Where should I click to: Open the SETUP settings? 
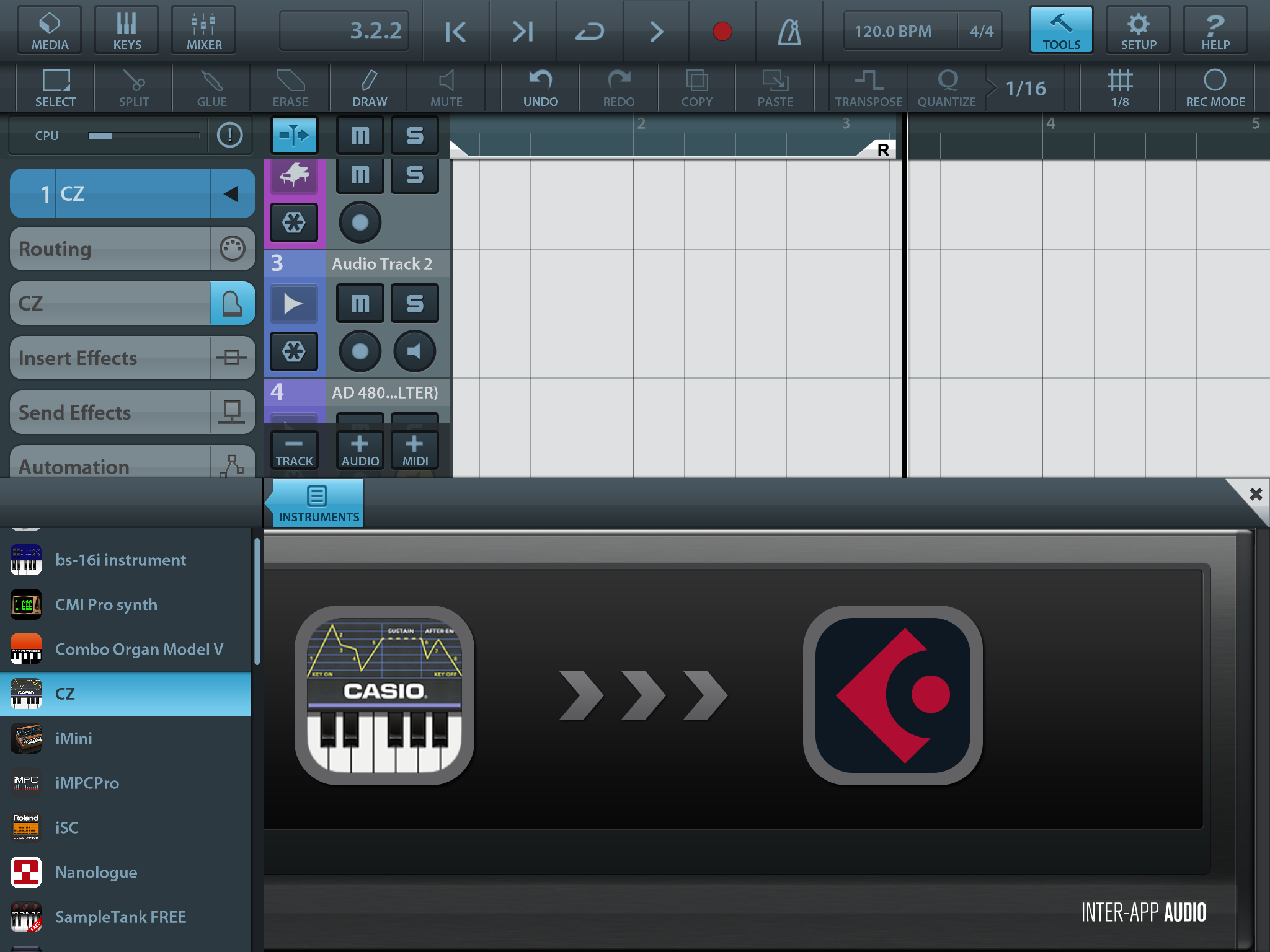(1139, 30)
